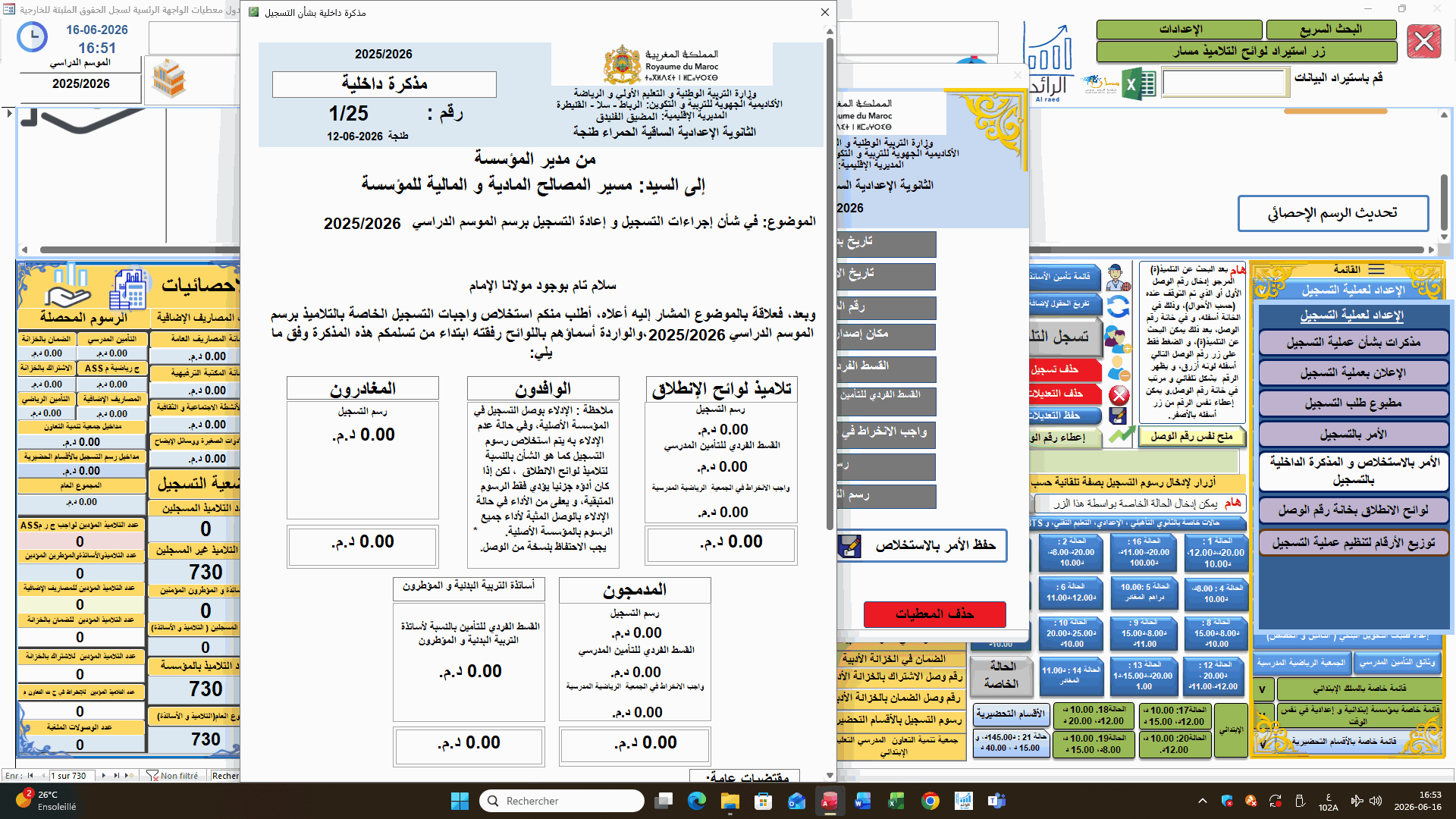Open Excel from the taskbar
This screenshot has width=1456, height=819.
tap(896, 801)
